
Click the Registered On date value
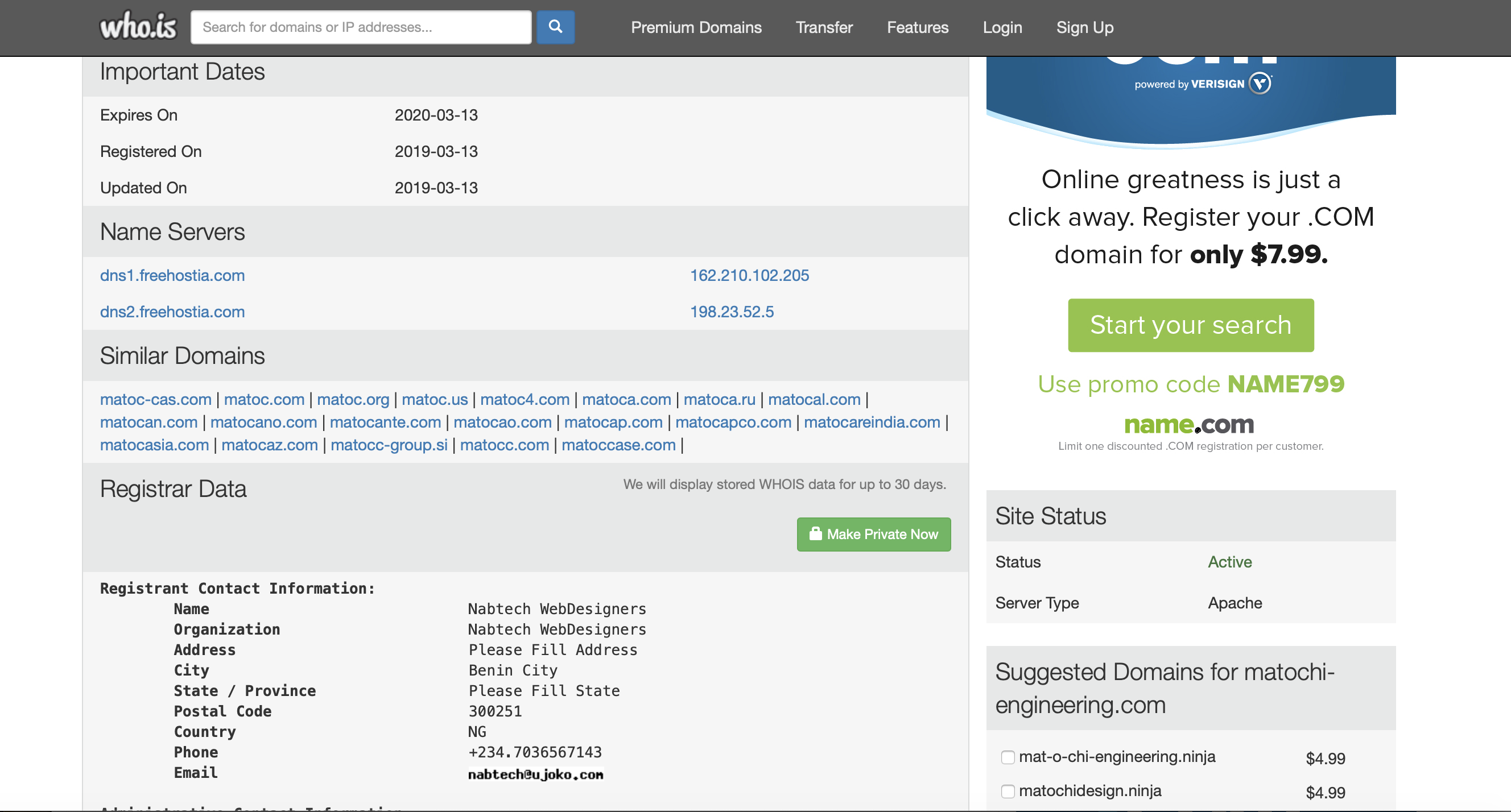[x=436, y=151]
